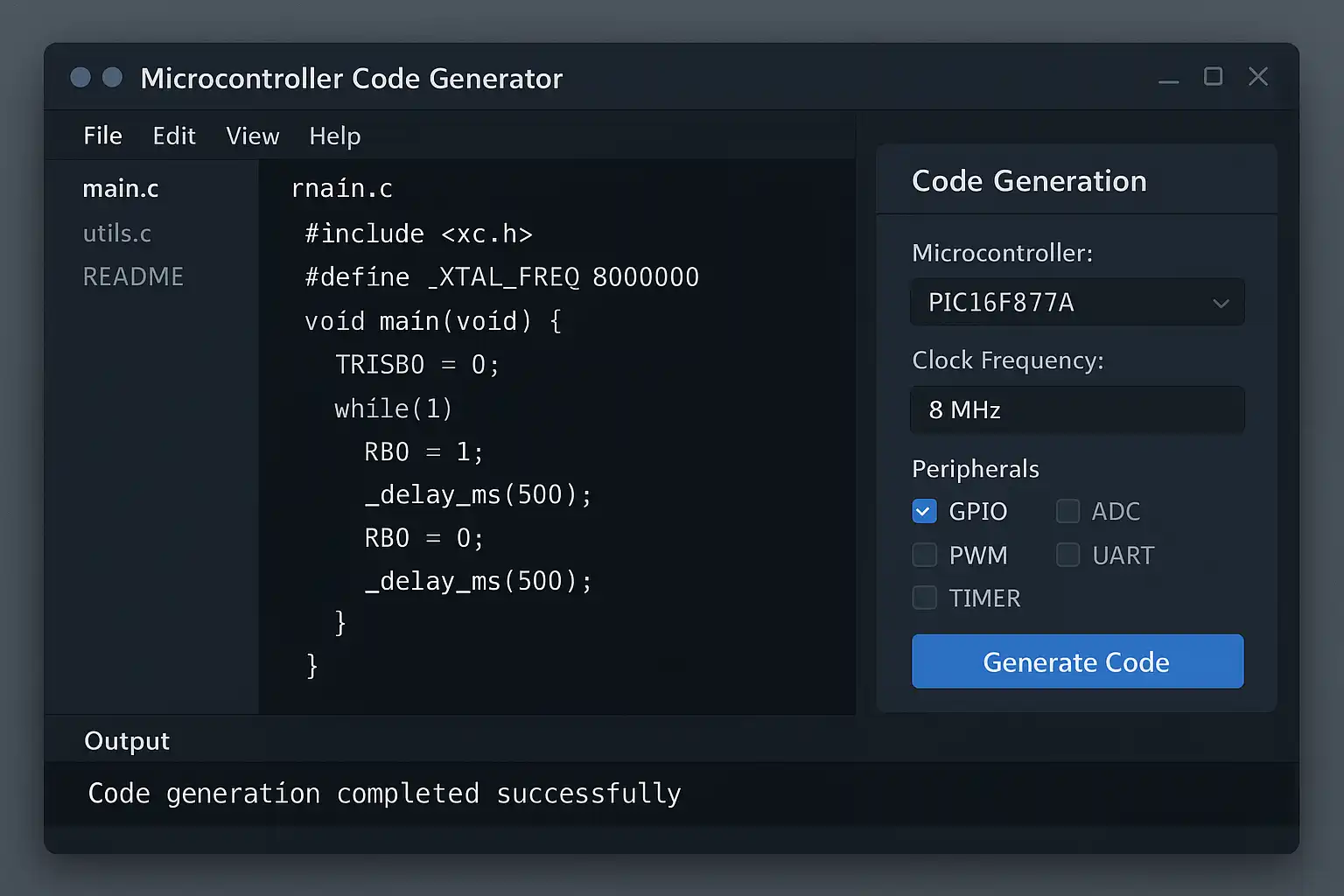Uncheck the GPIO peripheral checkbox
This screenshot has height=896, width=1344.
[924, 511]
